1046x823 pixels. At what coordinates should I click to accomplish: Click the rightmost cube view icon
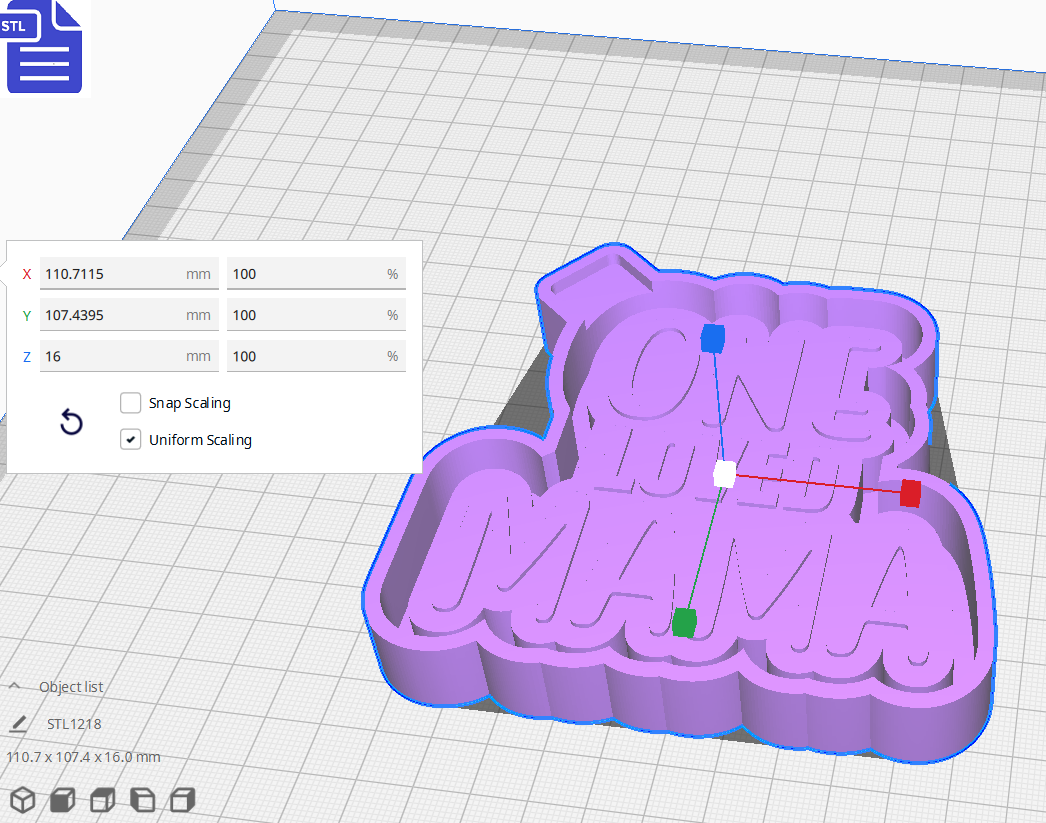pyautogui.click(x=181, y=800)
